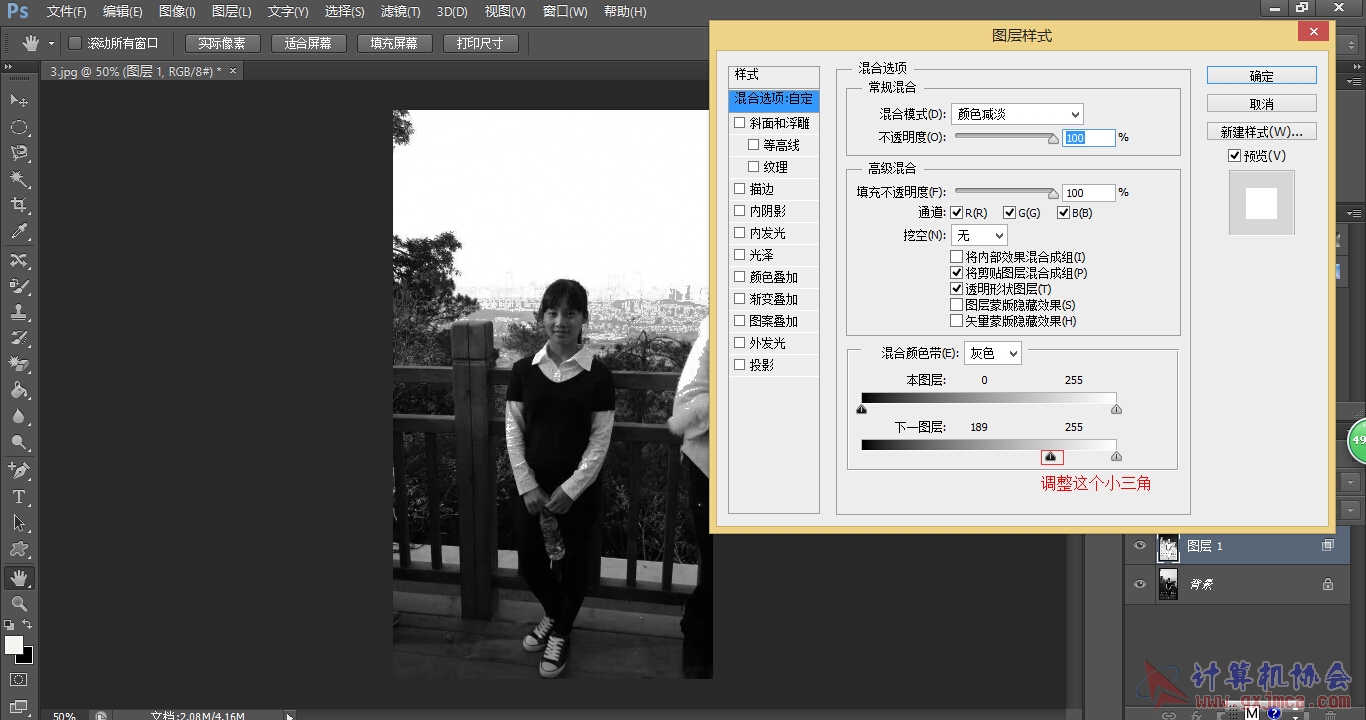Click 打印尺寸 button

pos(481,44)
